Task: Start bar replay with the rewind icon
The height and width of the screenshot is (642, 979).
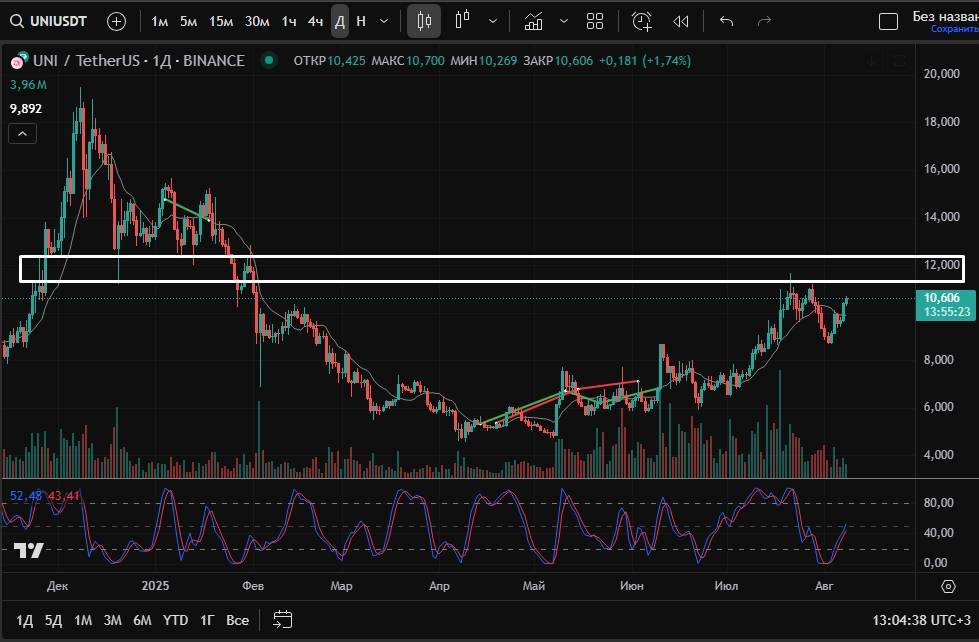Action: (x=681, y=21)
